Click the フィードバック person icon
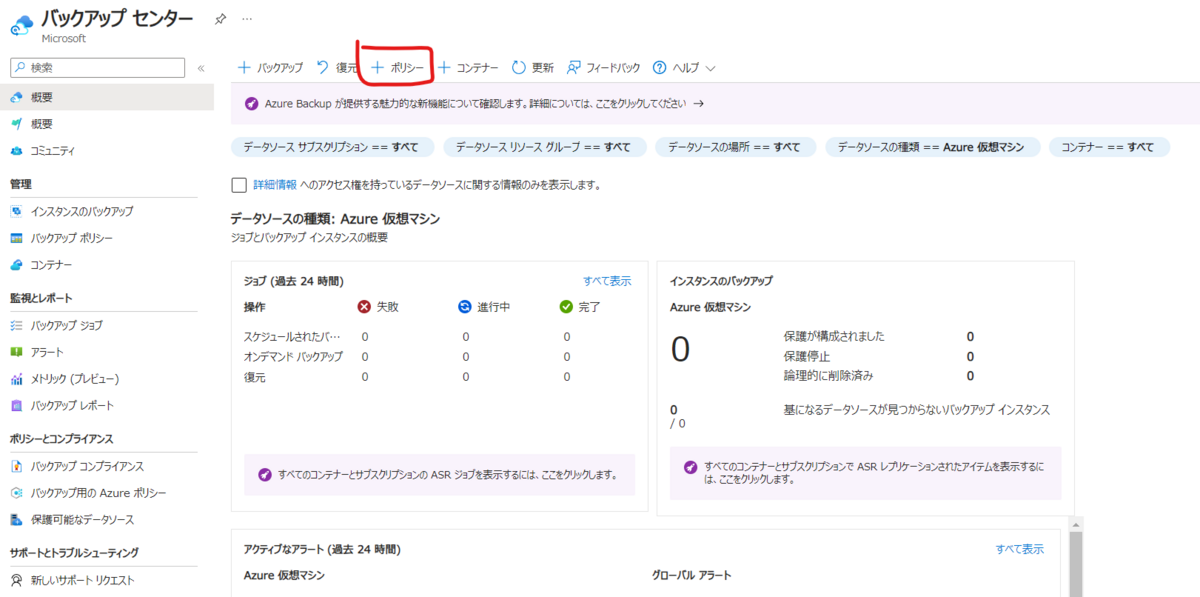1200x597 pixels. click(x=574, y=68)
